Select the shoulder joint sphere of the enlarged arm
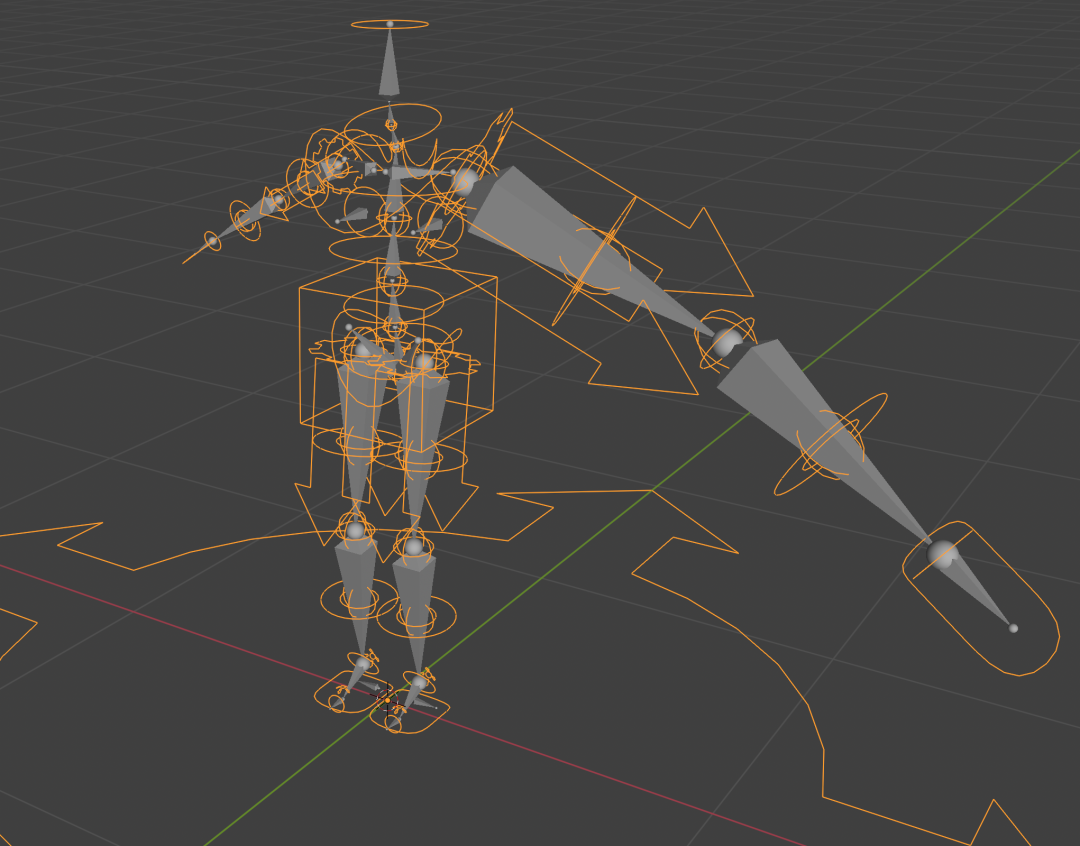1080x846 pixels. tap(465, 181)
